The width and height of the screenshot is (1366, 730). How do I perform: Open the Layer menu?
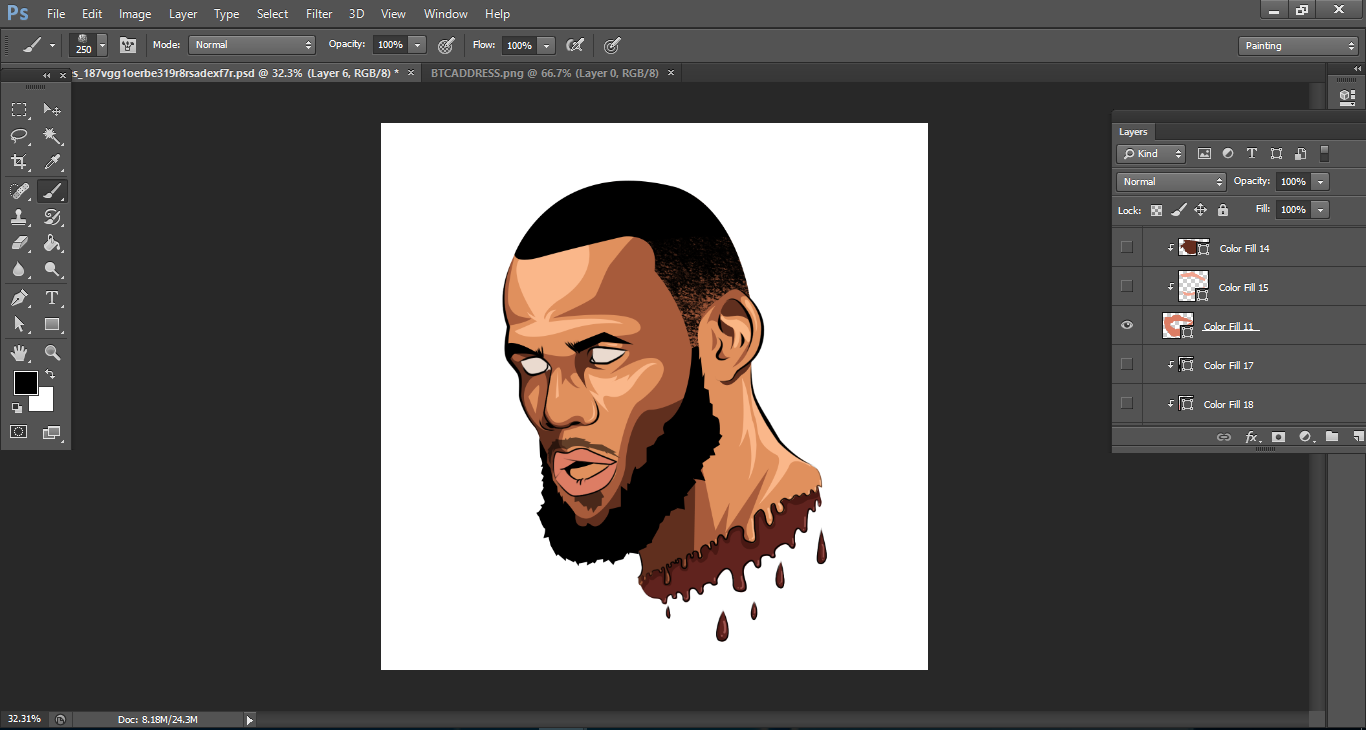pyautogui.click(x=183, y=14)
